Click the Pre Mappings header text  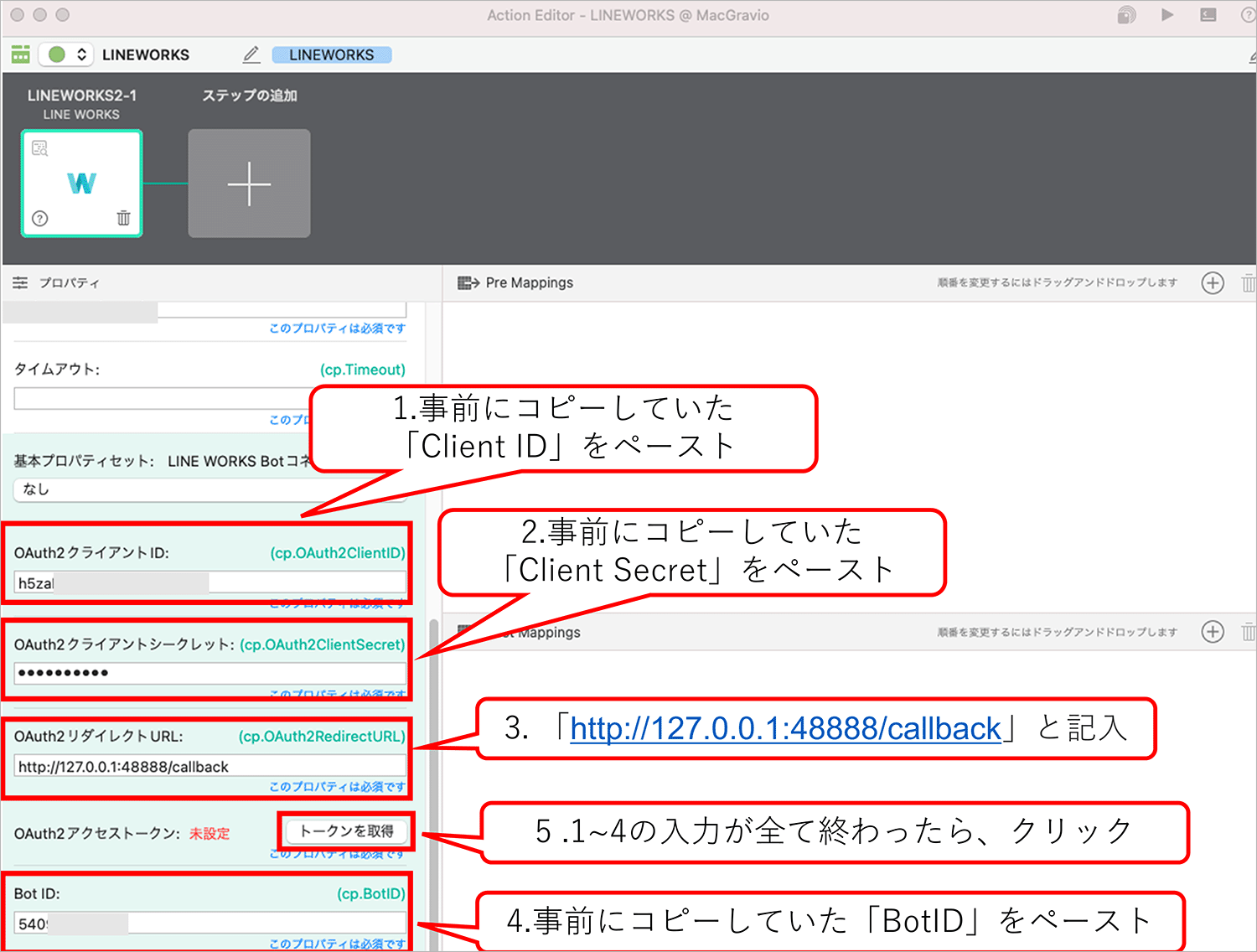[x=530, y=283]
